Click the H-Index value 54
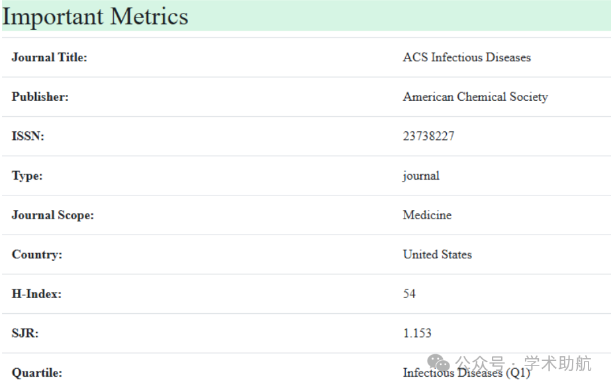The image size is (611, 383). point(410,294)
